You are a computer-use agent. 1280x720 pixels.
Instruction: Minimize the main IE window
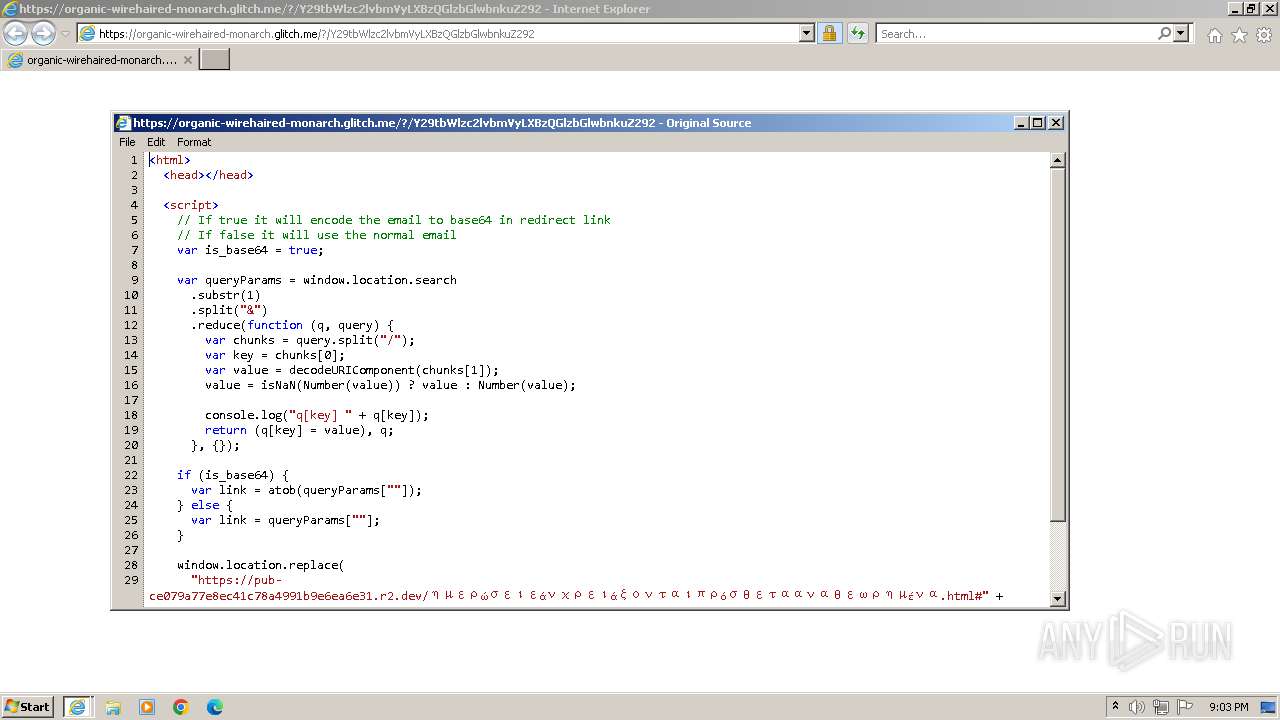click(1235, 9)
